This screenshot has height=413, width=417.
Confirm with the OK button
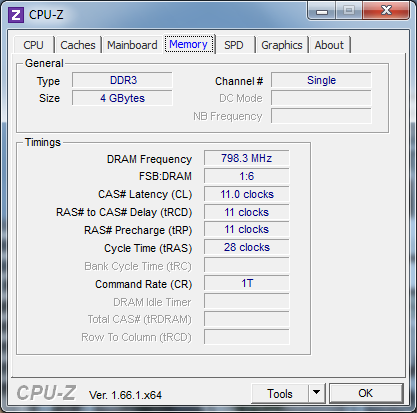click(366, 393)
